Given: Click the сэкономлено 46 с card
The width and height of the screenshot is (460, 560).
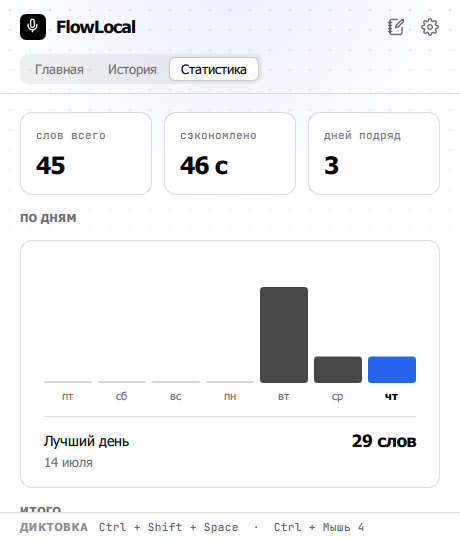Looking at the screenshot, I should coord(230,154).
